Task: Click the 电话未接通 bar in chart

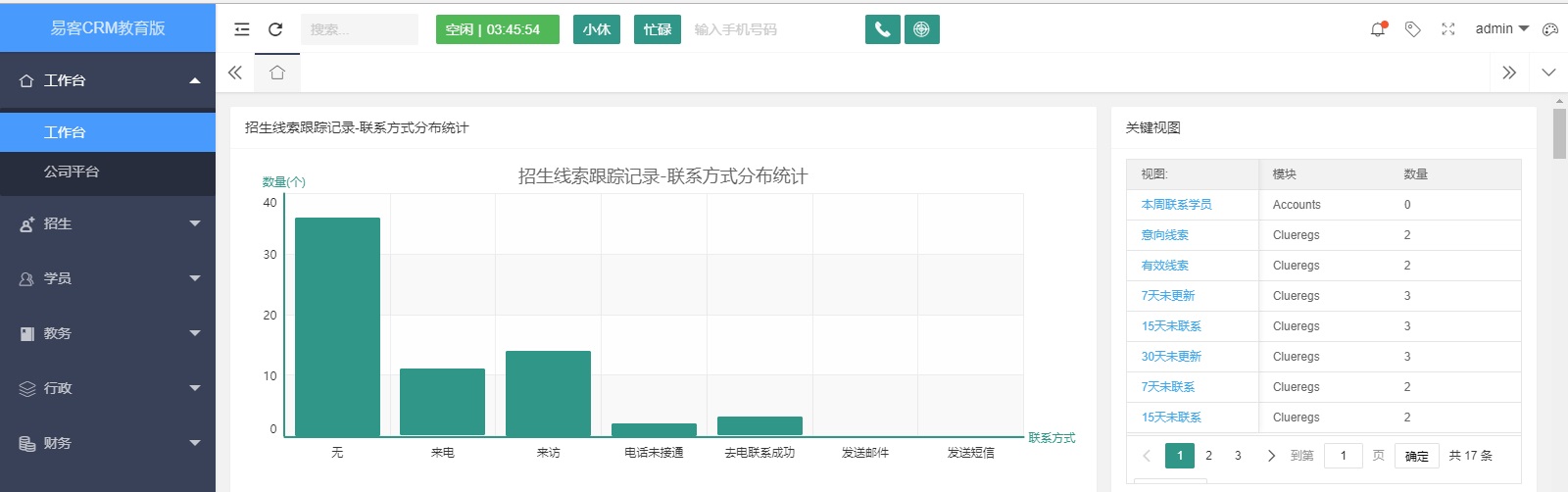Action: point(654,429)
